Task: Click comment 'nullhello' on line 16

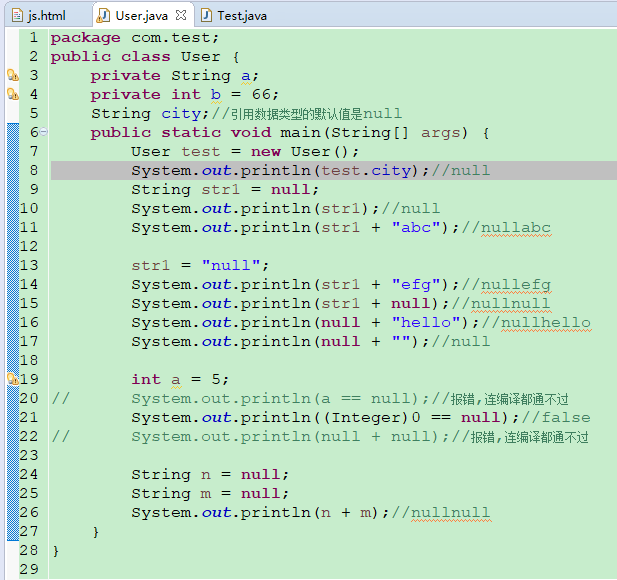Action: (x=545, y=322)
